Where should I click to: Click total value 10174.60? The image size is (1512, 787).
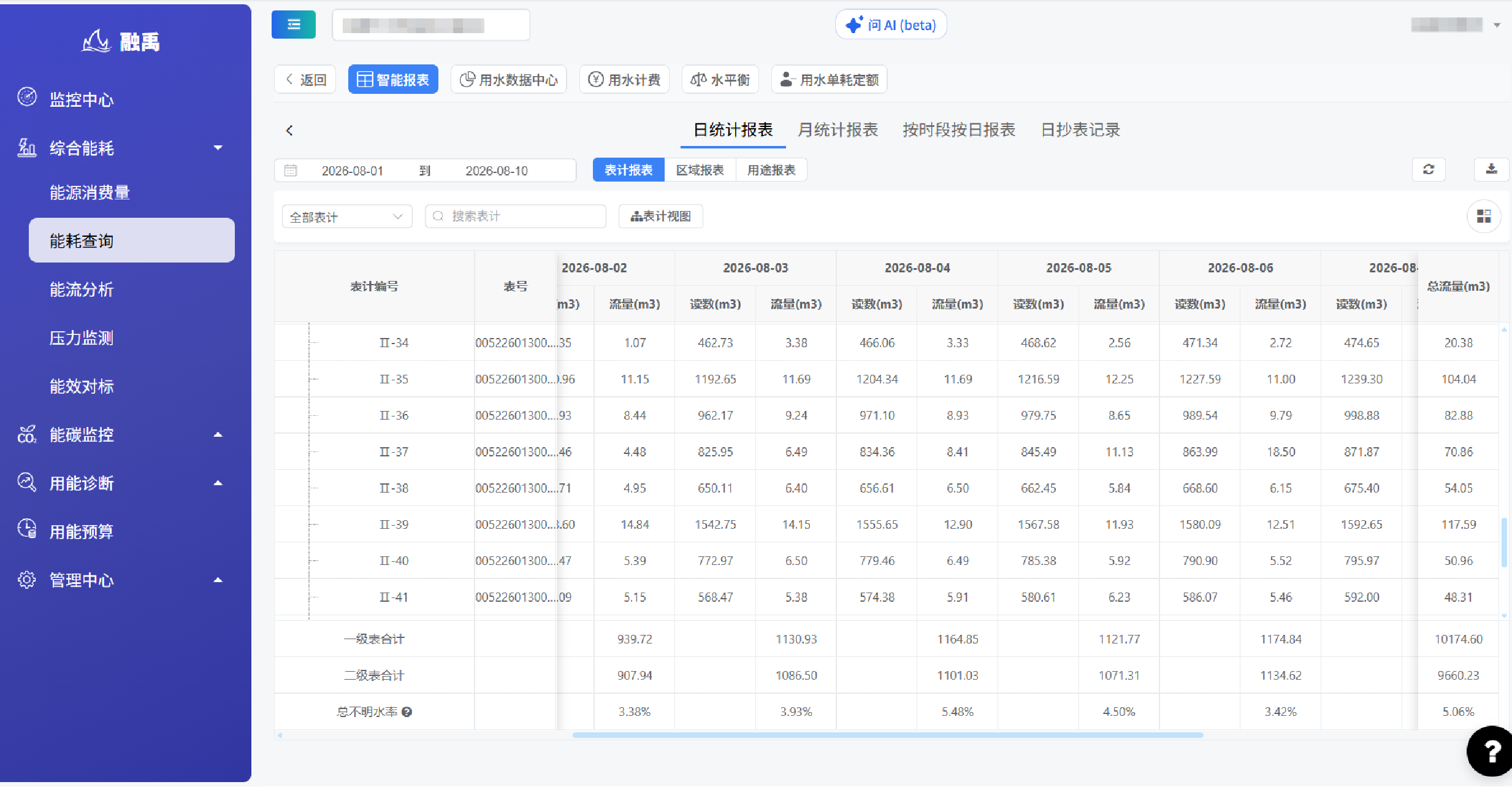1458,639
